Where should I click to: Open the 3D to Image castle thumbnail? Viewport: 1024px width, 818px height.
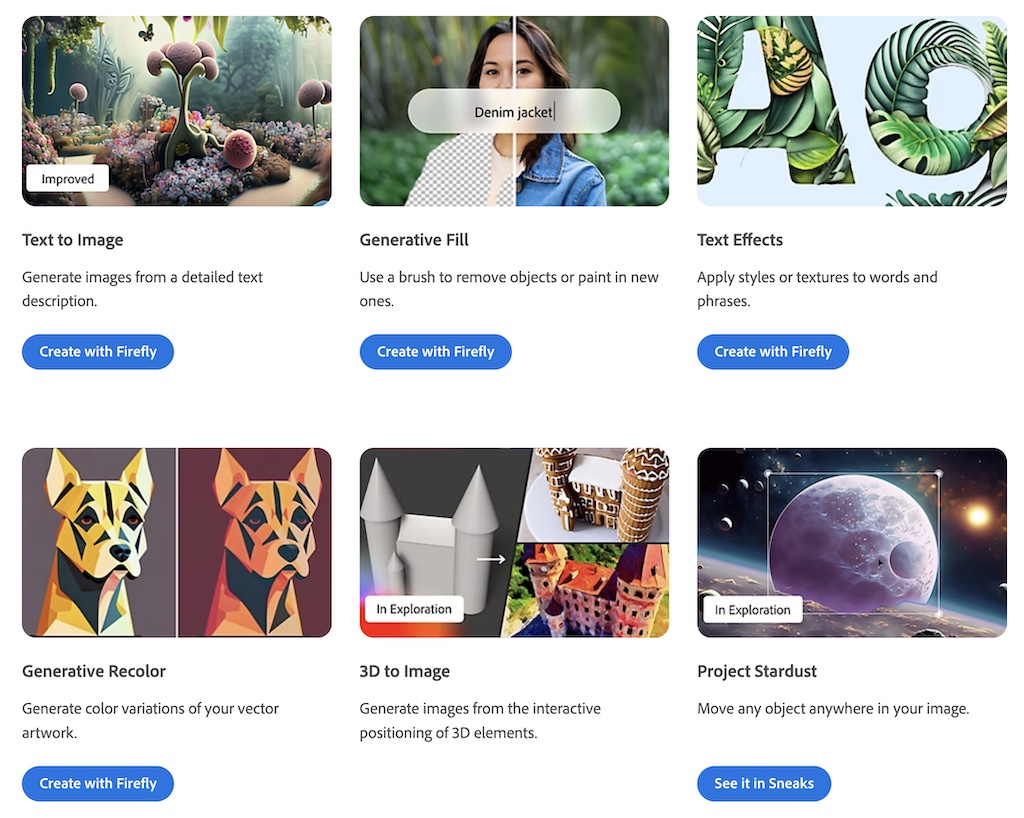coord(514,542)
